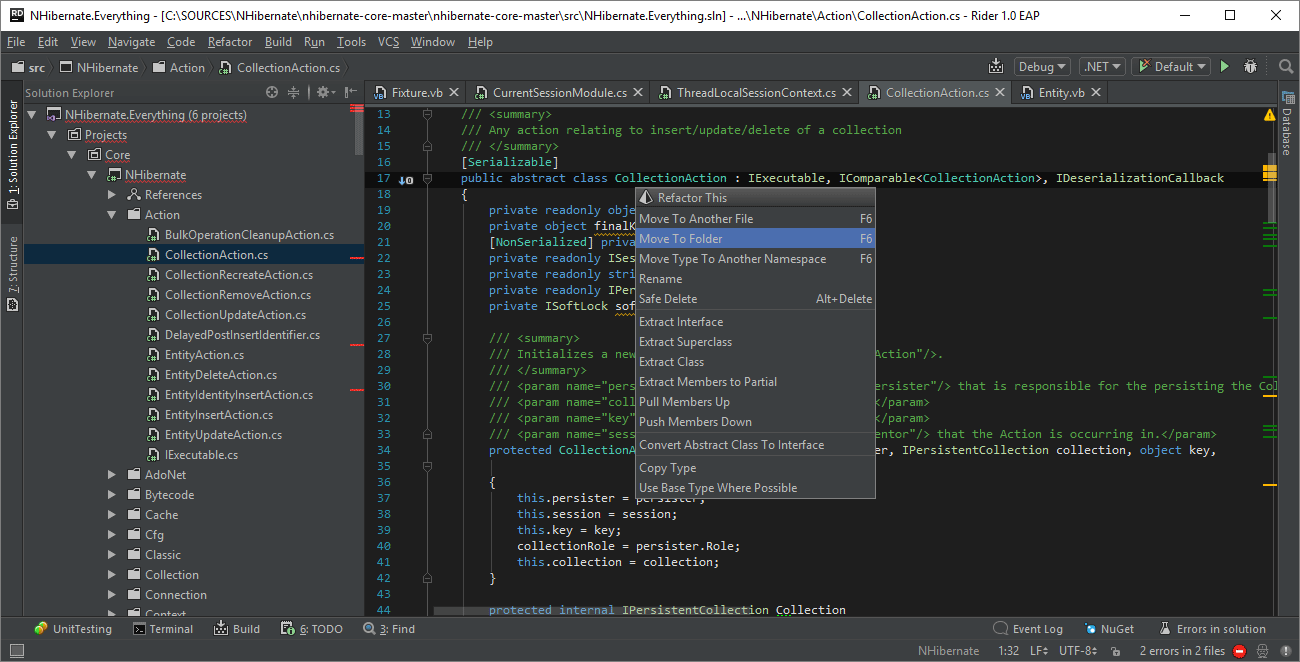Image resolution: width=1300 pixels, height=662 pixels.
Task: Expand the AdoNet folder in the tree
Action: click(x=112, y=475)
